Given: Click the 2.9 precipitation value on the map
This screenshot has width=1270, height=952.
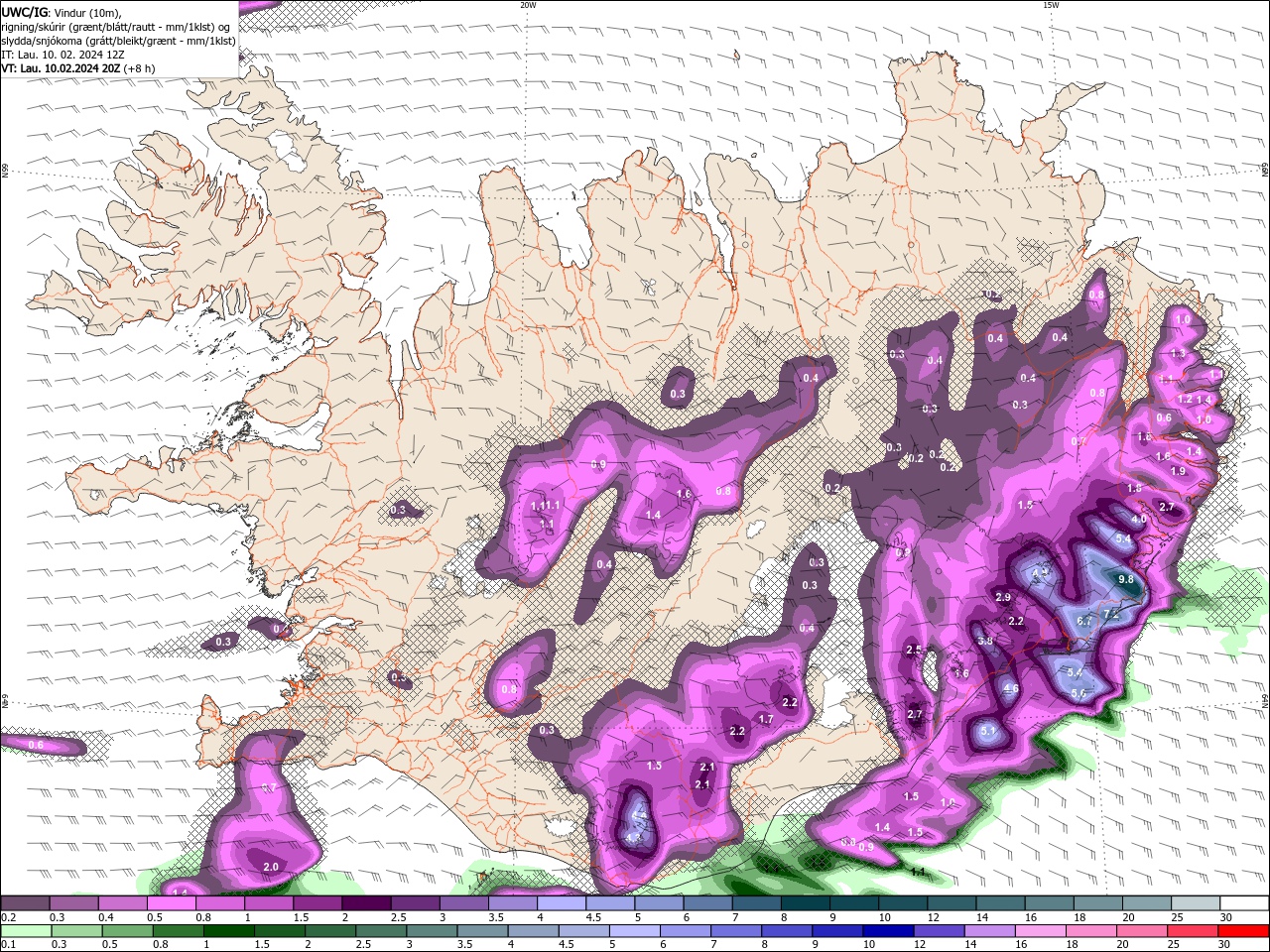Looking at the screenshot, I should 1003,597.
